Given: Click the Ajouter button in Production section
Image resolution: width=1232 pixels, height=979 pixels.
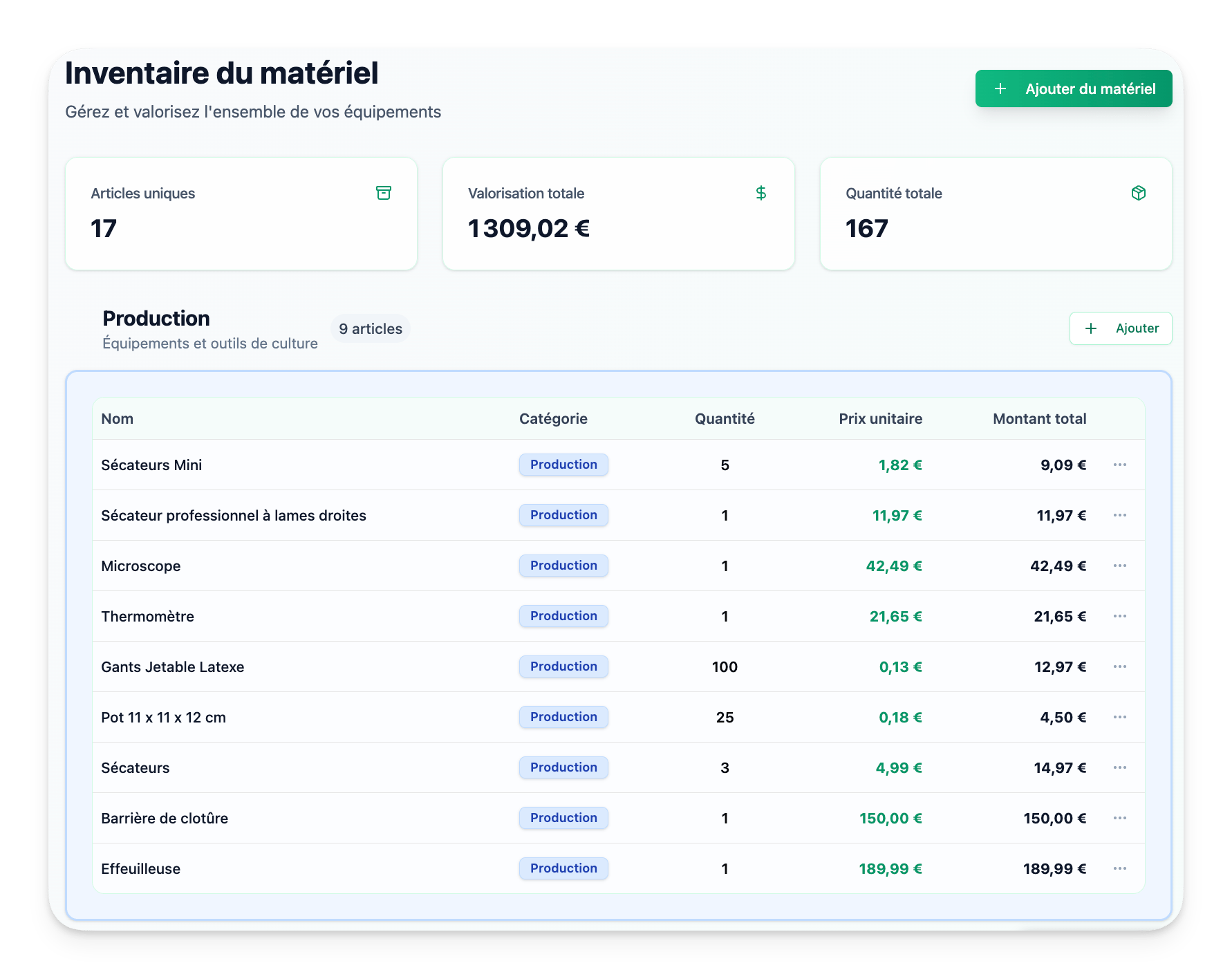Looking at the screenshot, I should pos(1120,328).
